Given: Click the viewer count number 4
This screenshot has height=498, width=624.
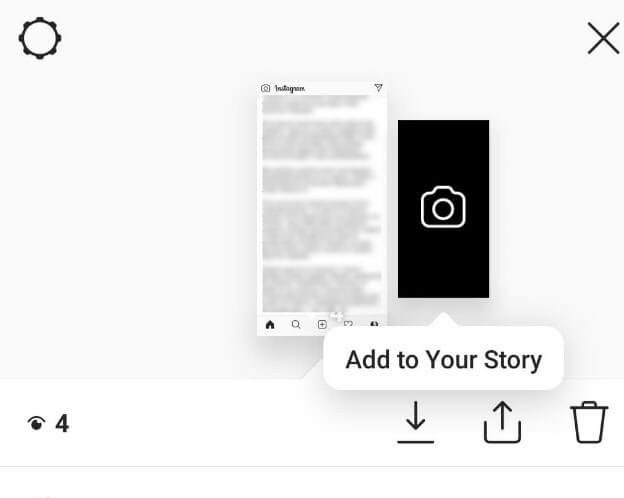Looking at the screenshot, I should pos(62,423).
